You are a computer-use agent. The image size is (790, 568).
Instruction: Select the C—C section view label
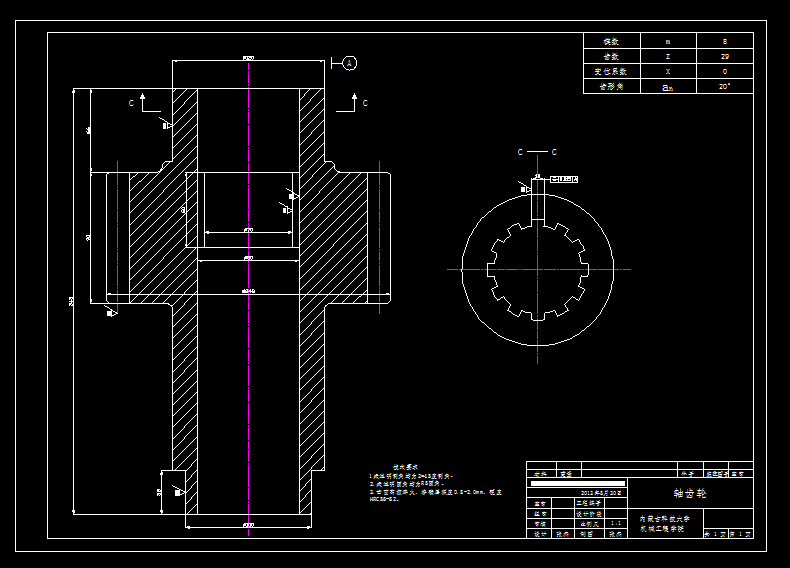pos(537,152)
